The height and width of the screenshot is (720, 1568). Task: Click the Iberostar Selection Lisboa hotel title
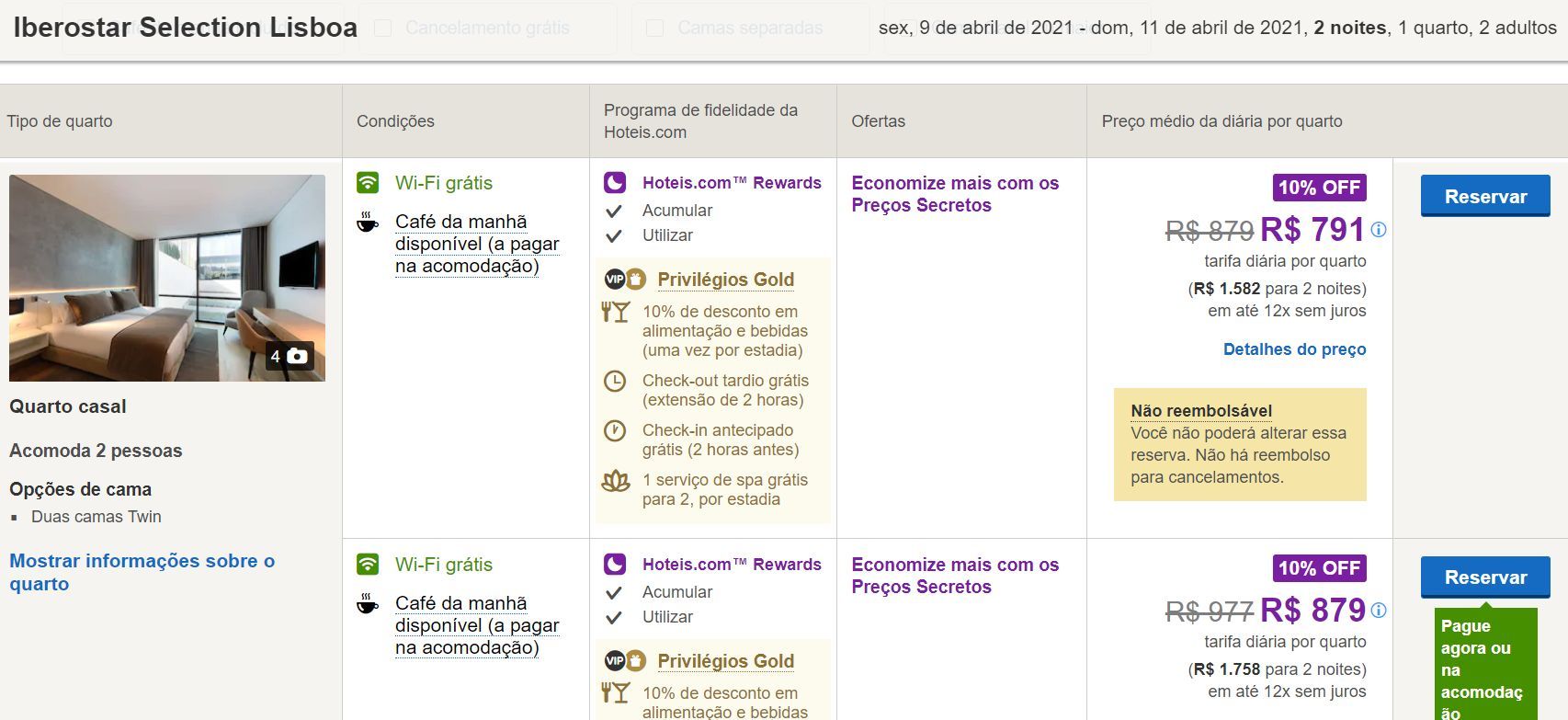pyautogui.click(x=185, y=28)
